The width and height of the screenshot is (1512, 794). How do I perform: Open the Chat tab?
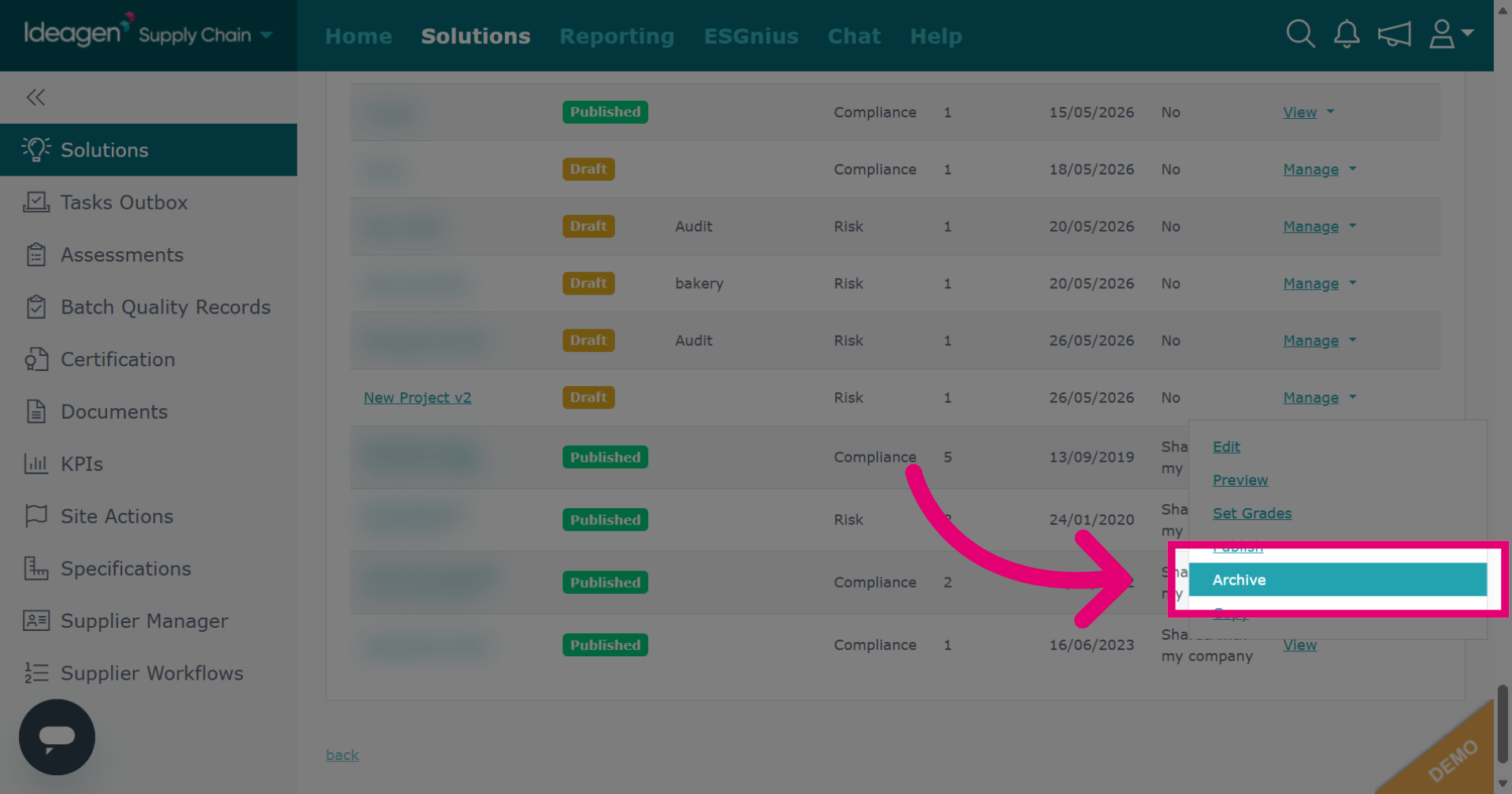(854, 36)
